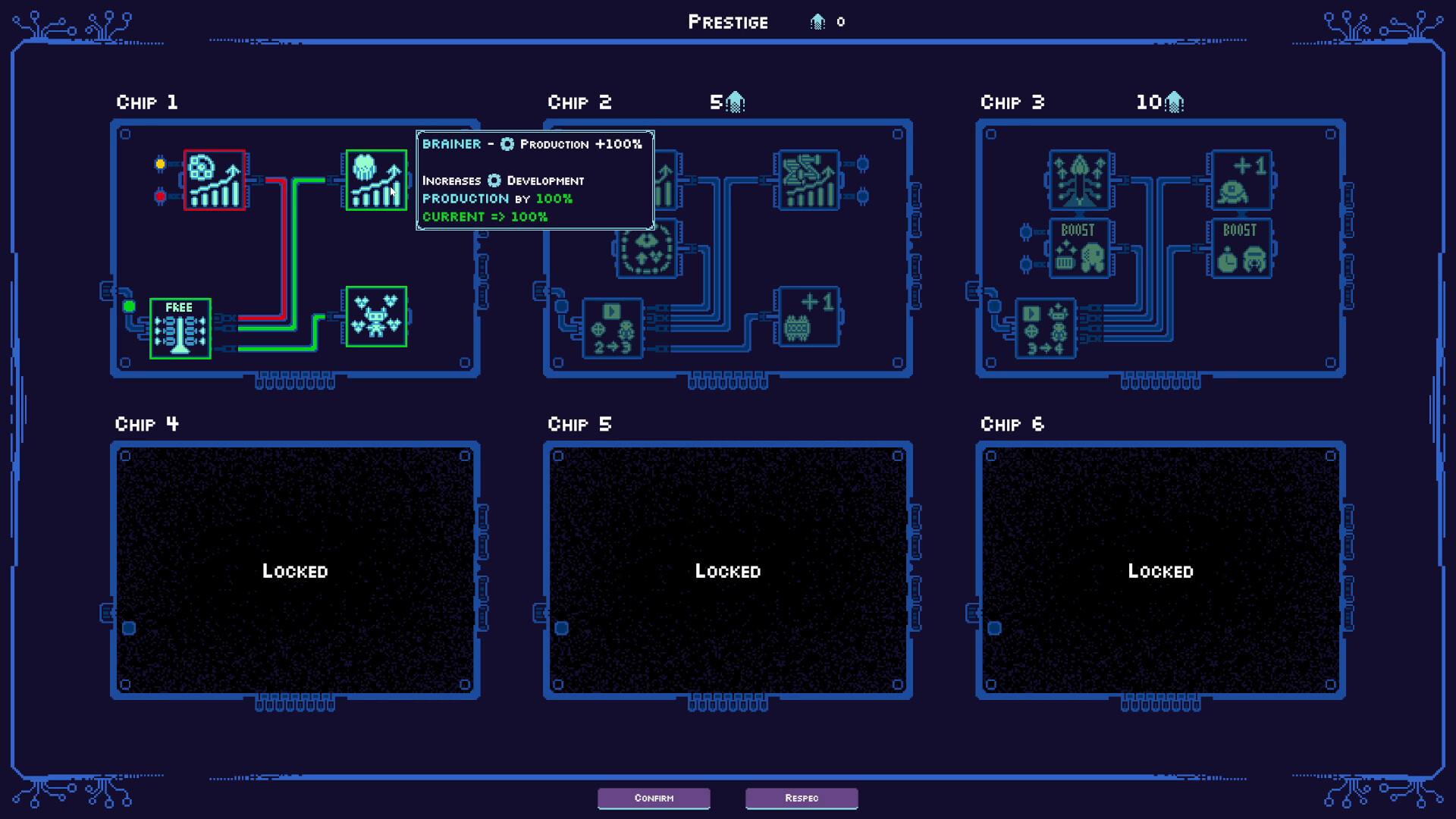Screen dimensions: 1456x819
Task: Click the locked Chip 5 panel
Action: point(728,570)
